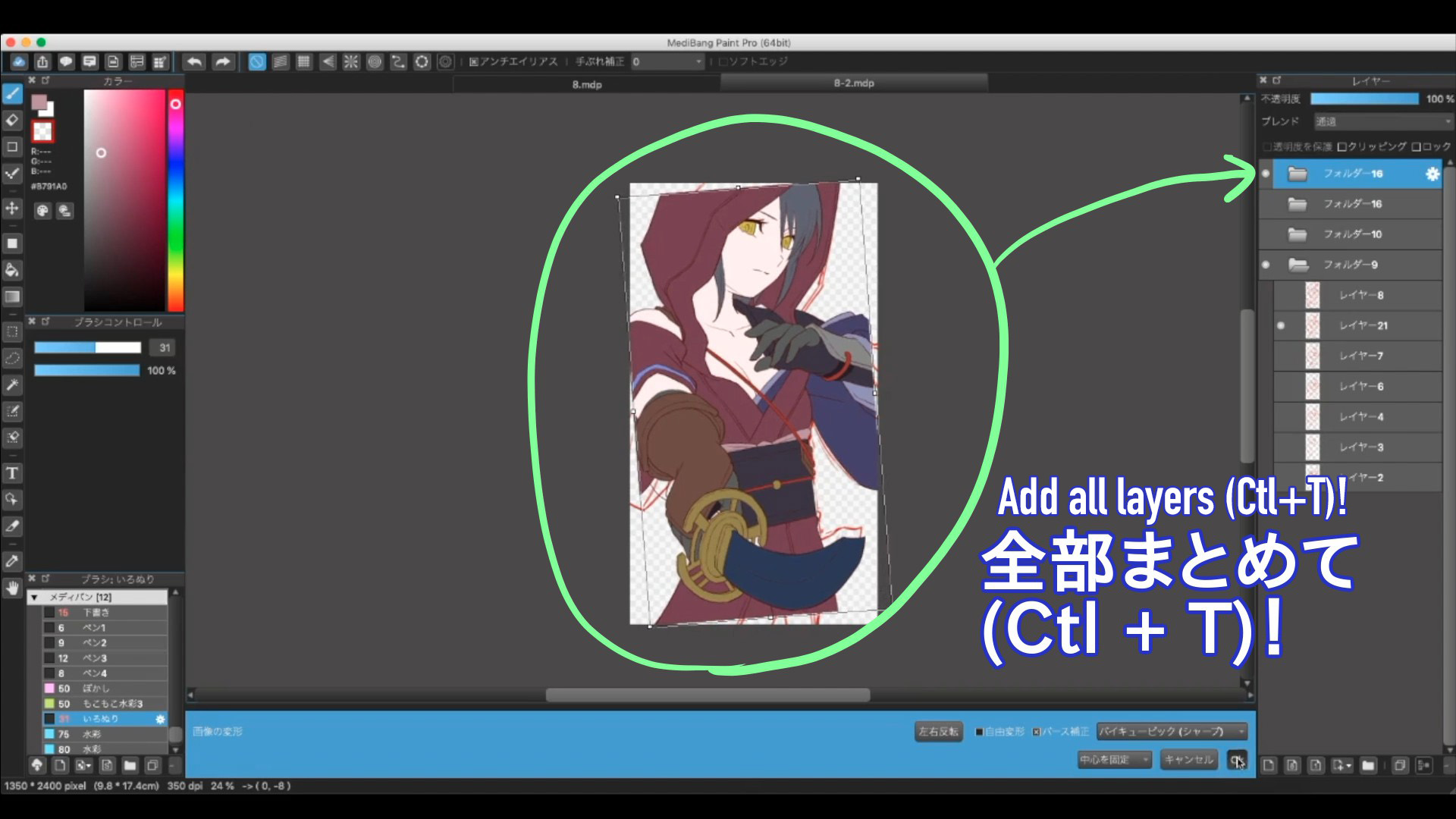Open the cloud save icon in the top toolbar
The width and height of the screenshot is (1456, 819).
19,62
